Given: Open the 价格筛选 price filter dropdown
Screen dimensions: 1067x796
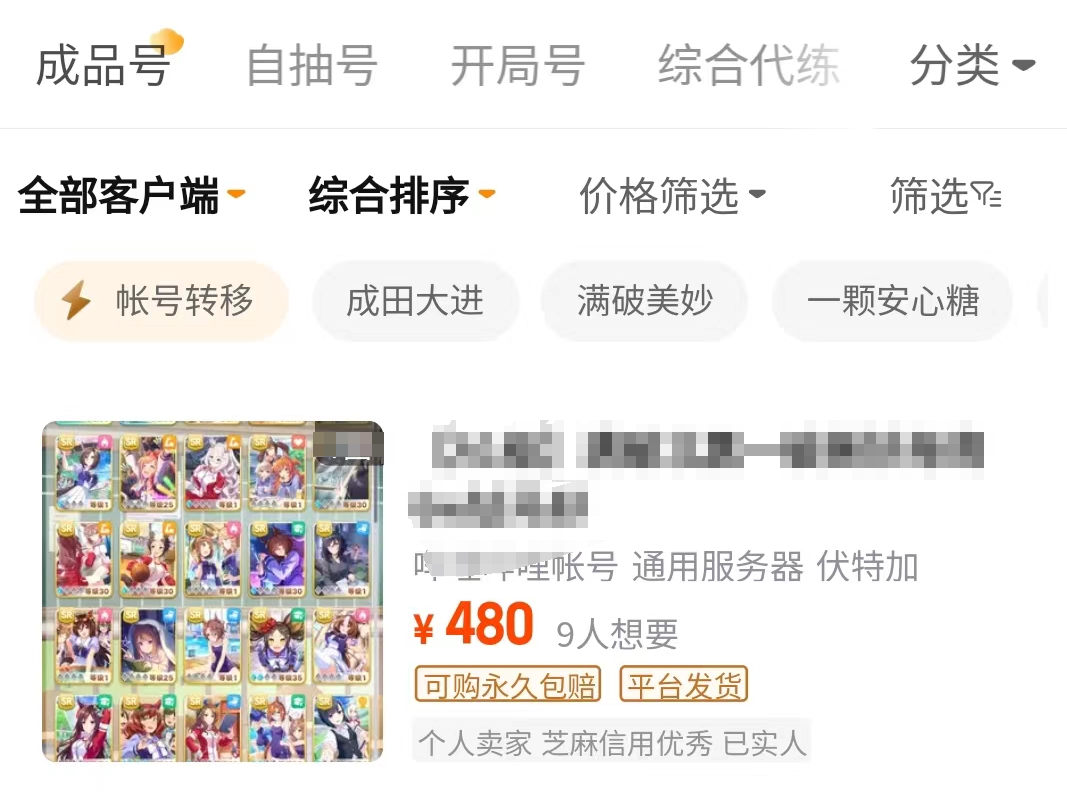Looking at the screenshot, I should click(x=672, y=195).
